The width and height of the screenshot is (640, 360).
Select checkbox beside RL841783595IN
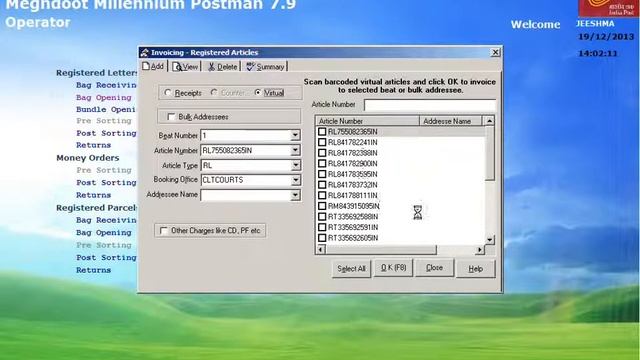[x=322, y=174]
